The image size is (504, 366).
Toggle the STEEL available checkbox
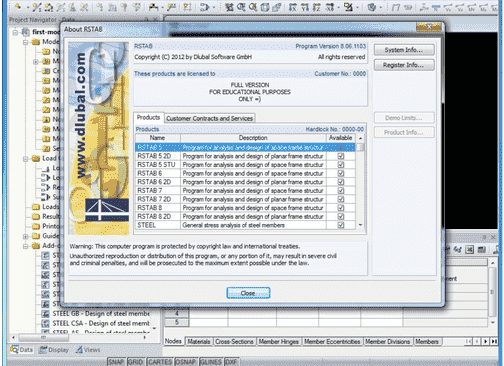pyautogui.click(x=341, y=225)
